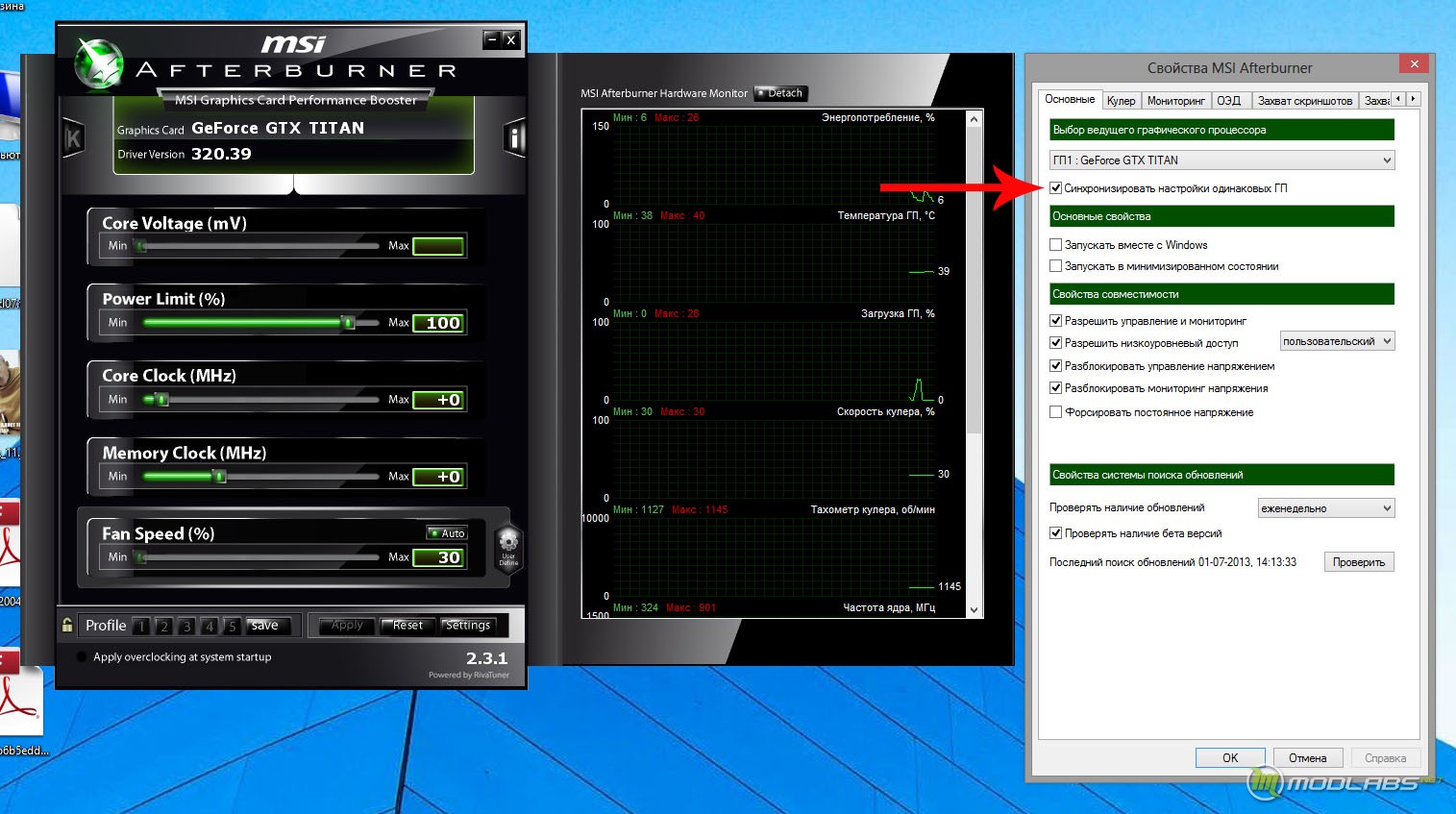Click the Apply button in Afterburner
Screen dimensions: 1456x814
347,626
